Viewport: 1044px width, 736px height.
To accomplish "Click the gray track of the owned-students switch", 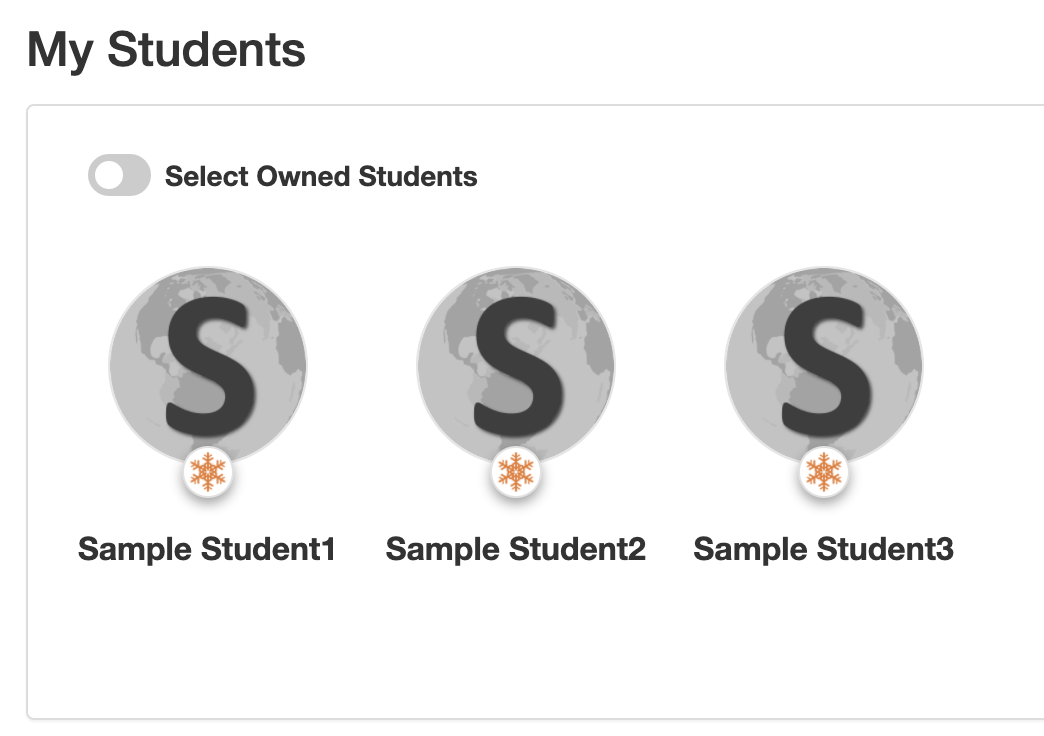I will [x=138, y=175].
